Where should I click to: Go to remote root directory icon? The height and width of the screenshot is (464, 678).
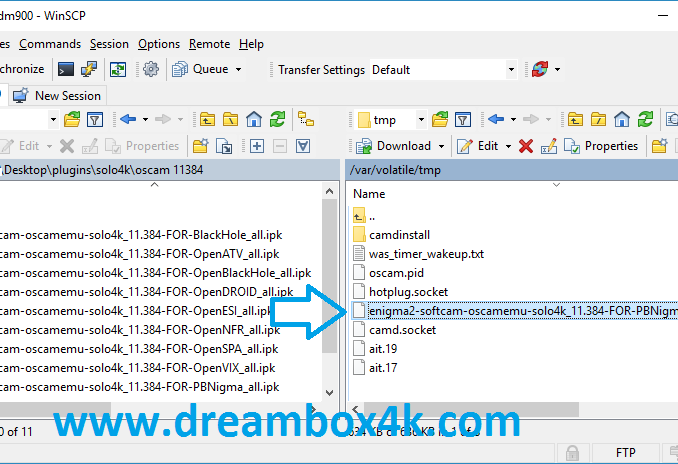(x=598, y=119)
